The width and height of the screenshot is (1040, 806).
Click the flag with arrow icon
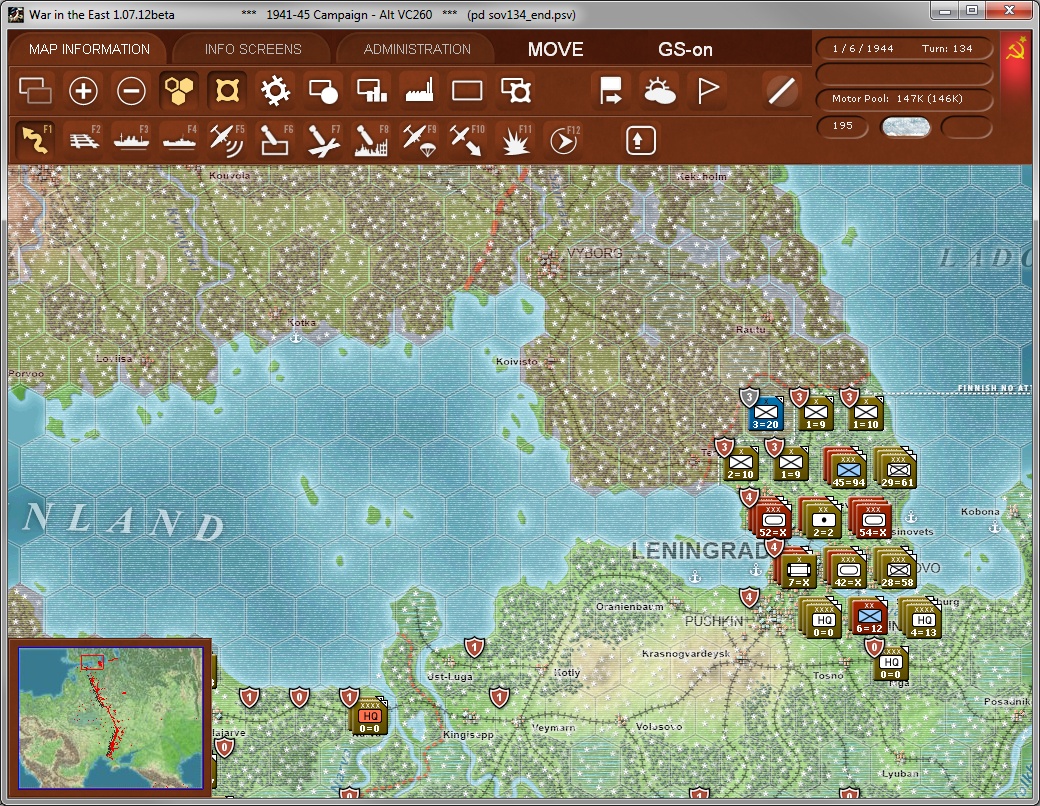[611, 91]
